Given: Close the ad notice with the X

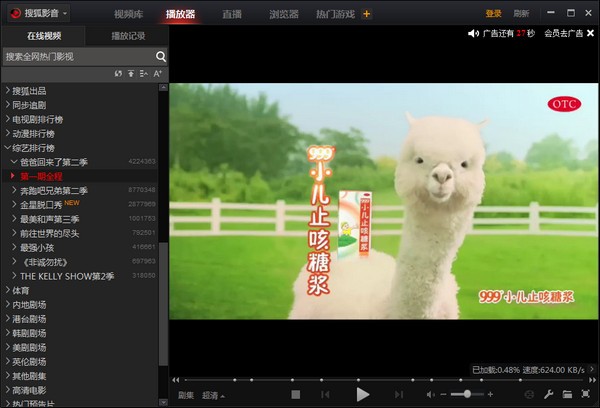Looking at the screenshot, I should tap(590, 33).
